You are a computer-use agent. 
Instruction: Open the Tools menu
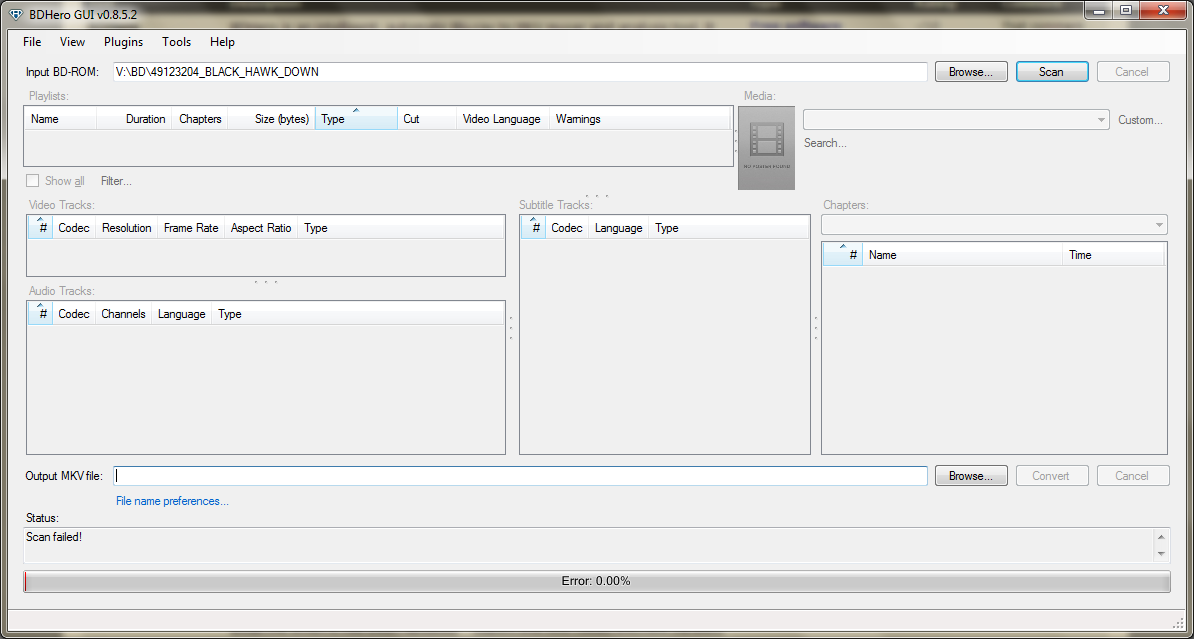tap(176, 42)
